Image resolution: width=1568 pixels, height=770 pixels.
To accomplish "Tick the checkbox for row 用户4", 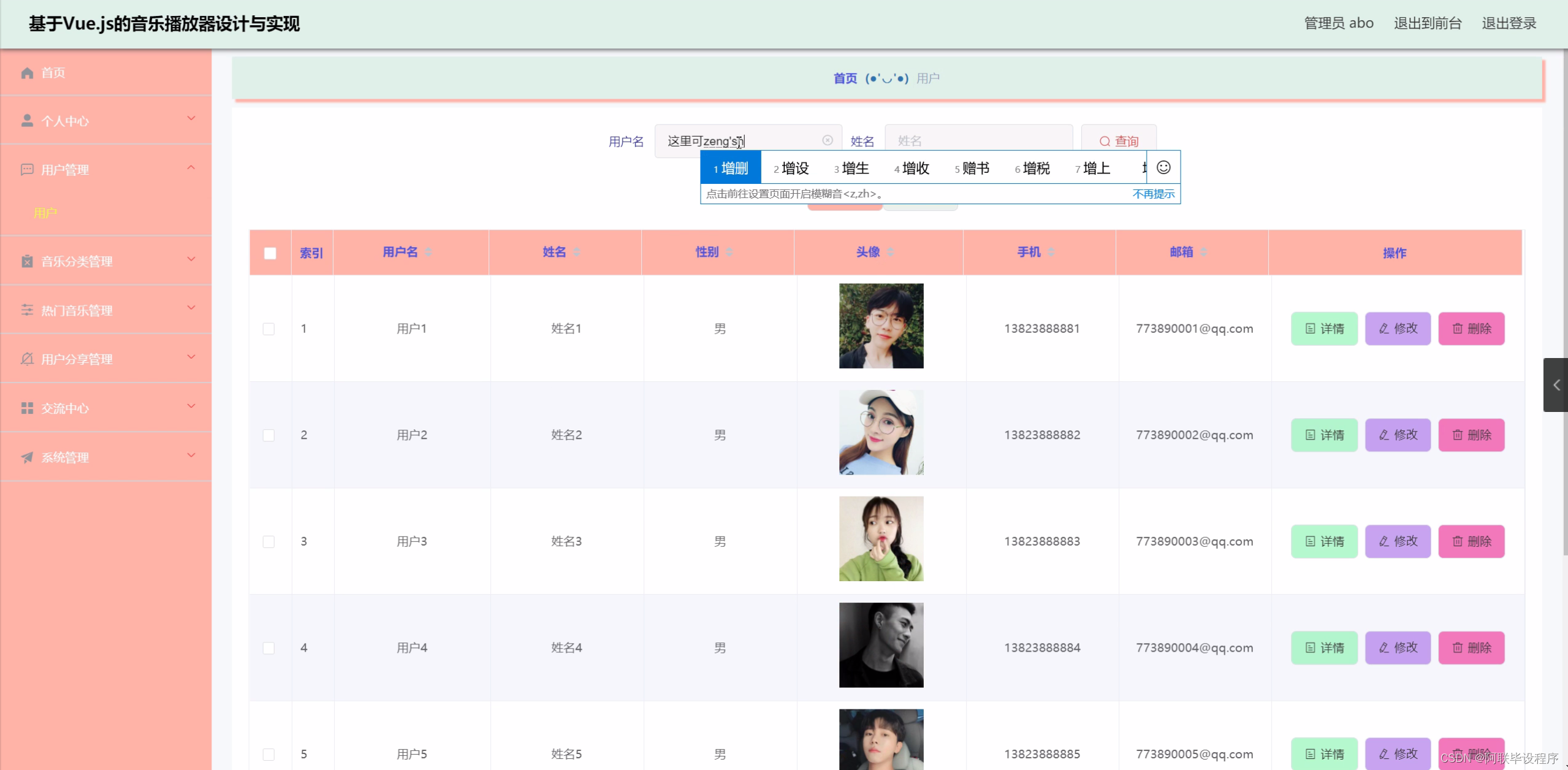I will tap(268, 648).
